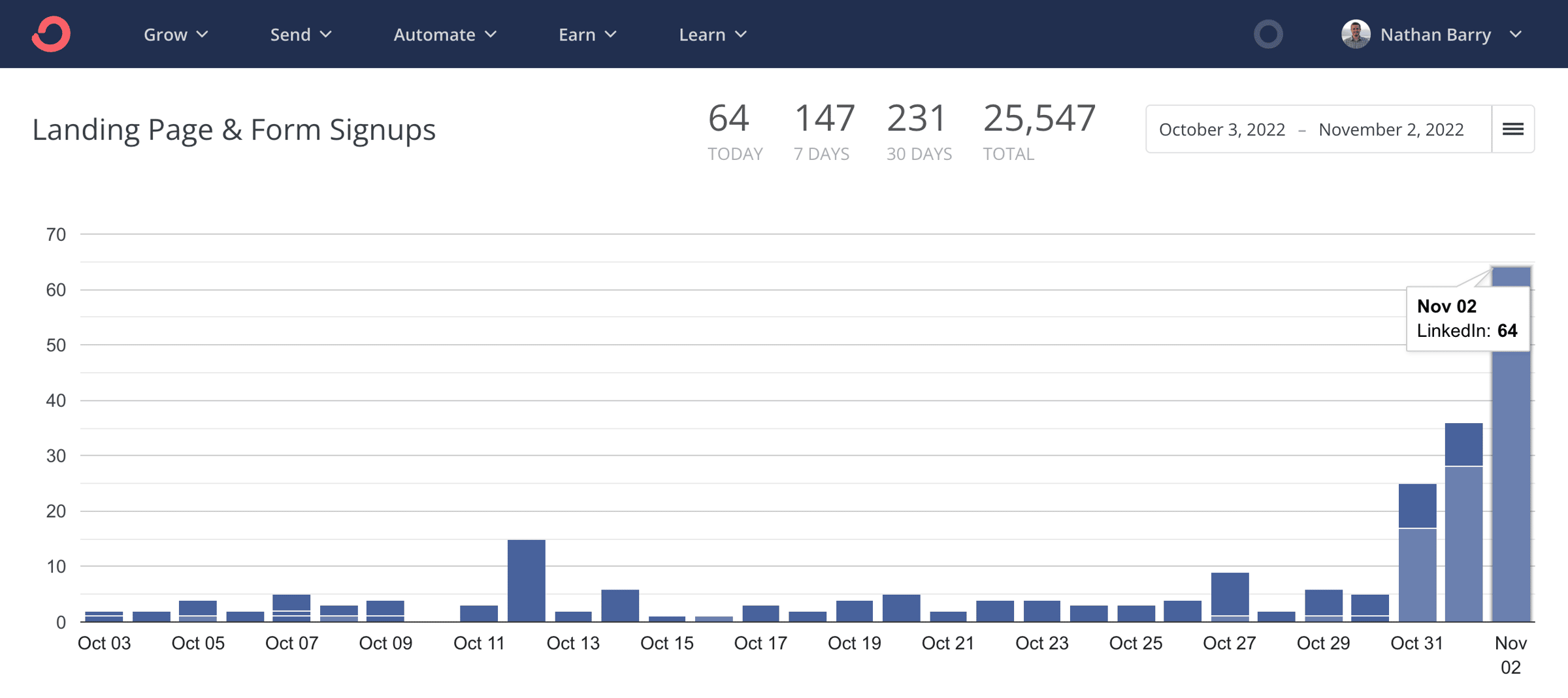1568x698 pixels.
Task: Click the ConvertKit logo icon
Action: pos(51,34)
